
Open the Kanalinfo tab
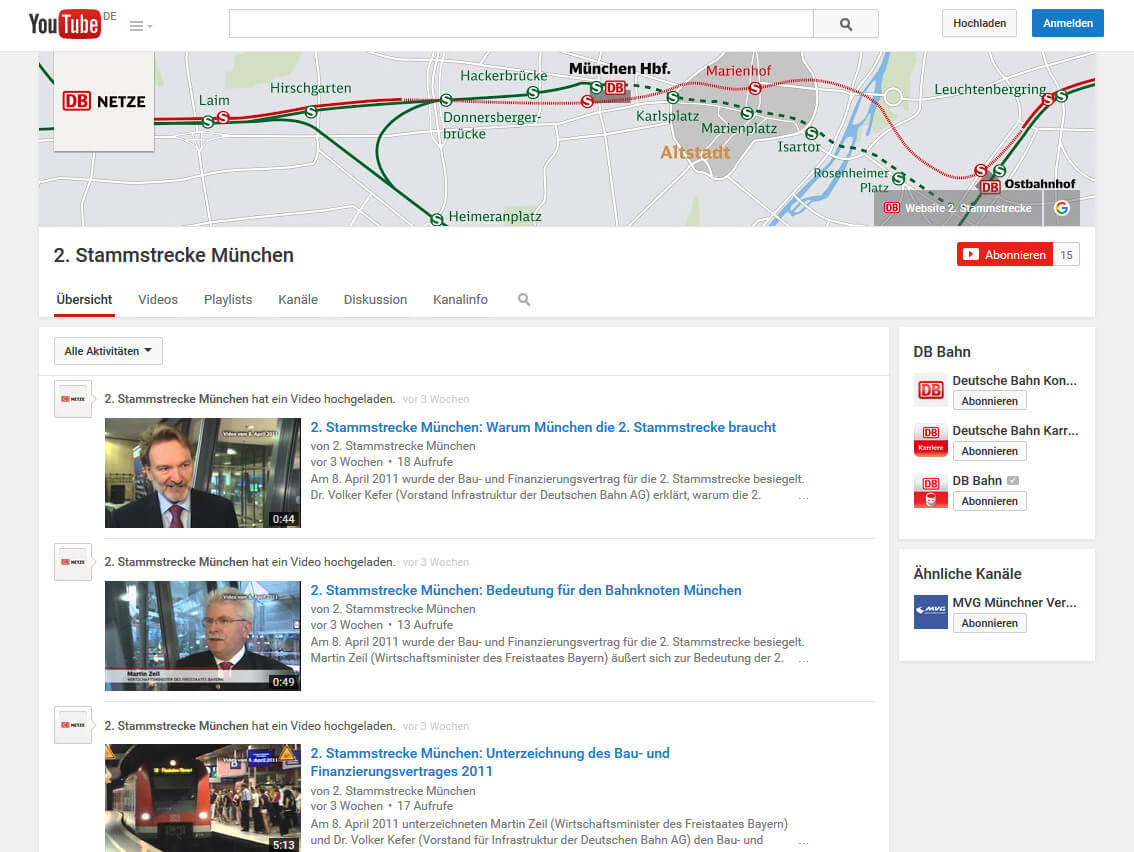460,299
